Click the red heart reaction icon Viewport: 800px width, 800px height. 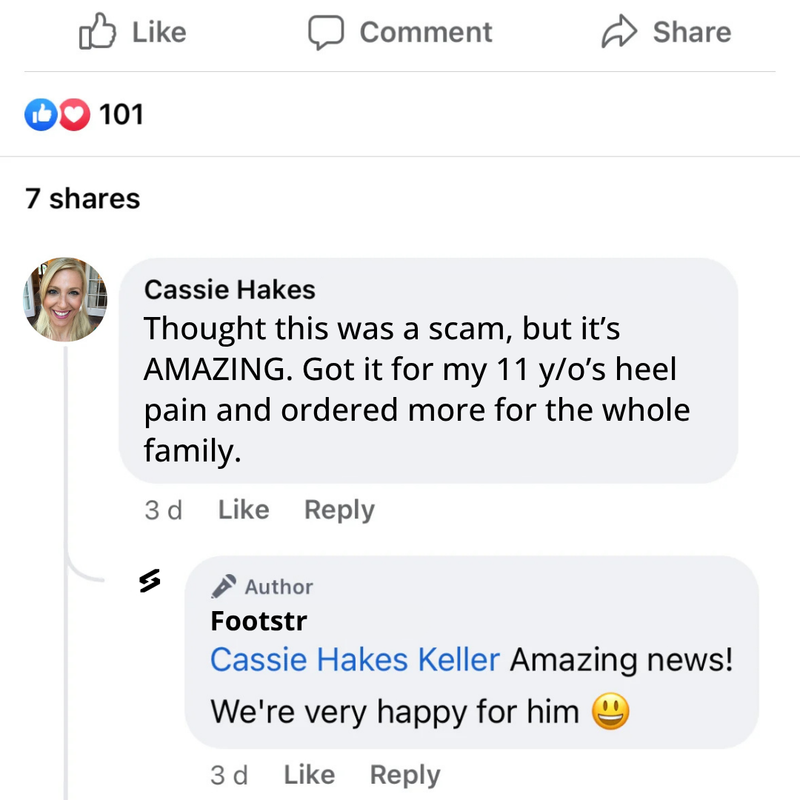[x=72, y=115]
